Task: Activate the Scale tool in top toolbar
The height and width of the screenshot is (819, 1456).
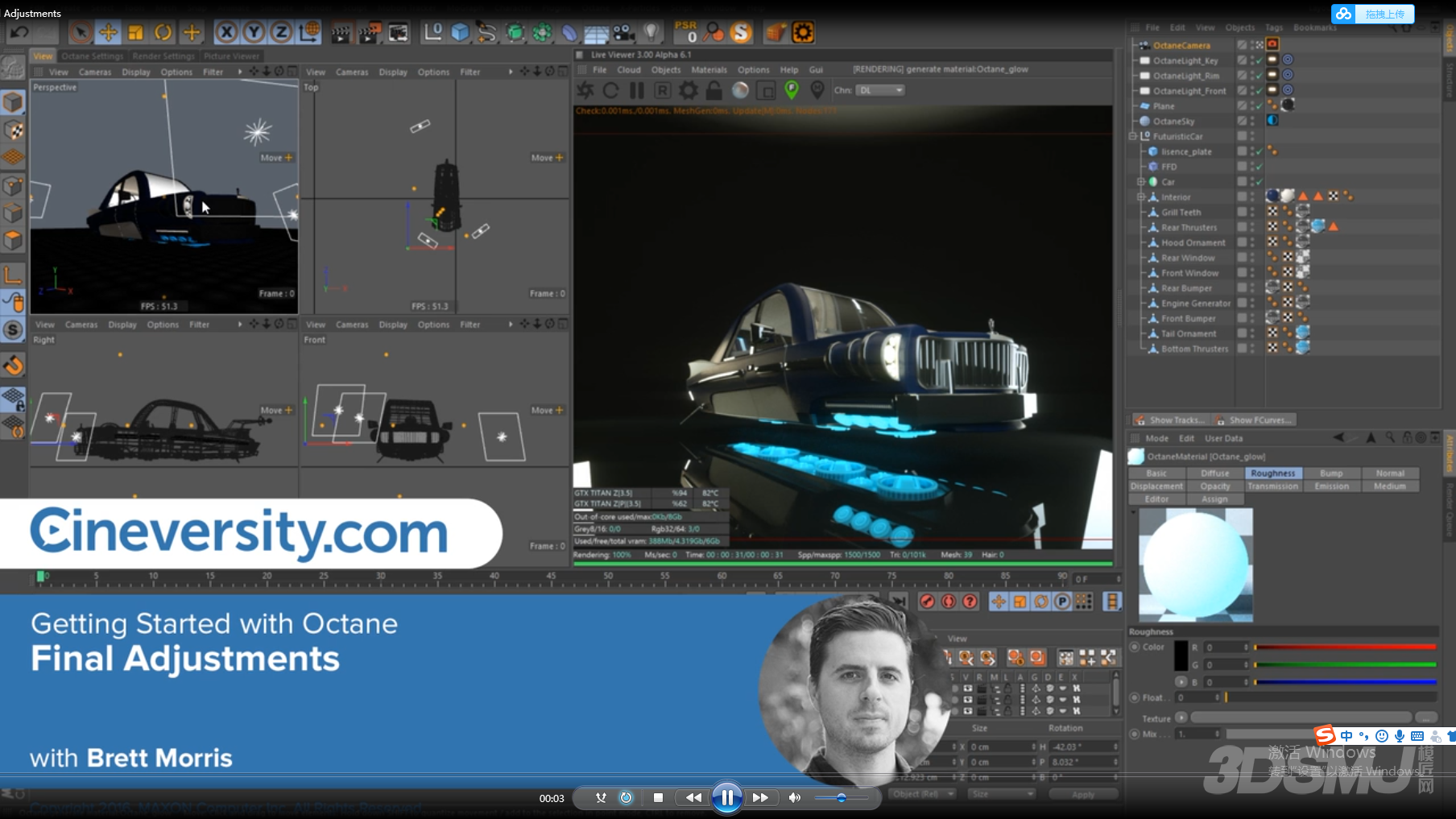Action: coord(135,32)
